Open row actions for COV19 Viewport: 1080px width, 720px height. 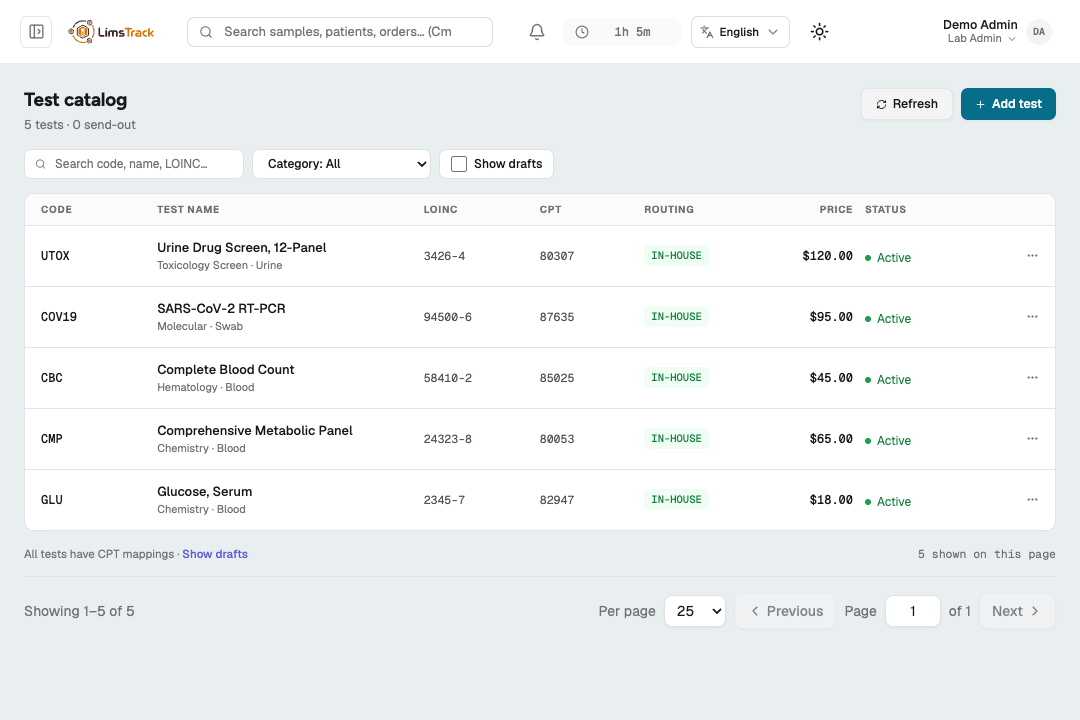[x=1032, y=317]
